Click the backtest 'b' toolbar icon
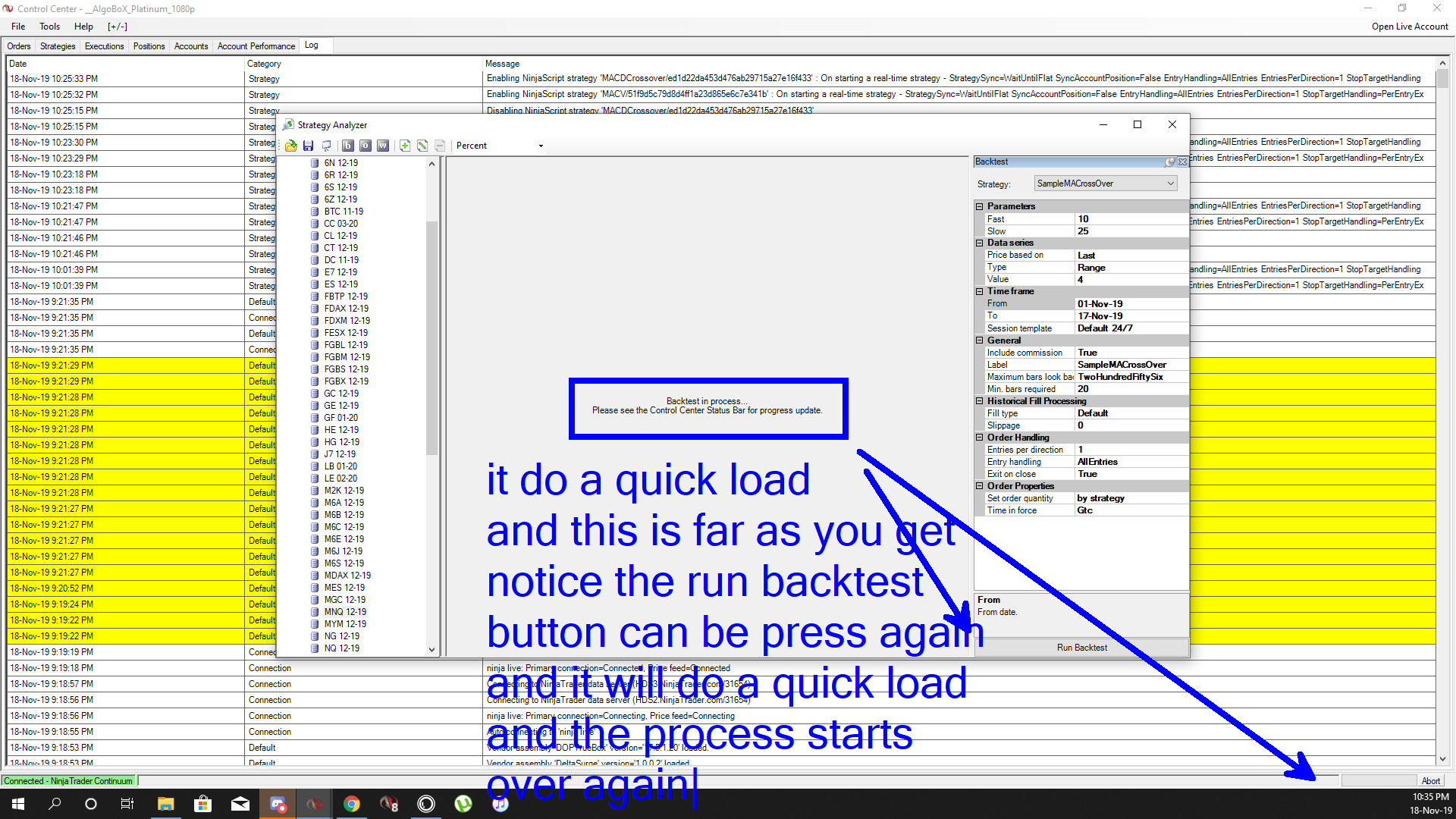 [348, 146]
